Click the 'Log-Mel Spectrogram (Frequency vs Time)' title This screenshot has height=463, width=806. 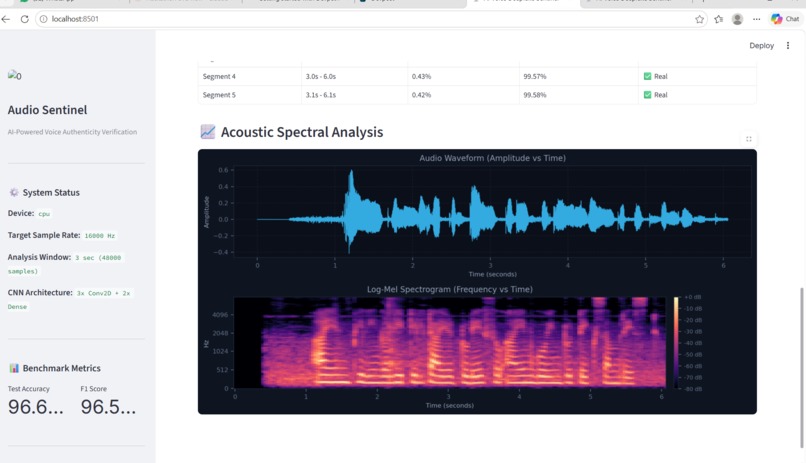450,289
